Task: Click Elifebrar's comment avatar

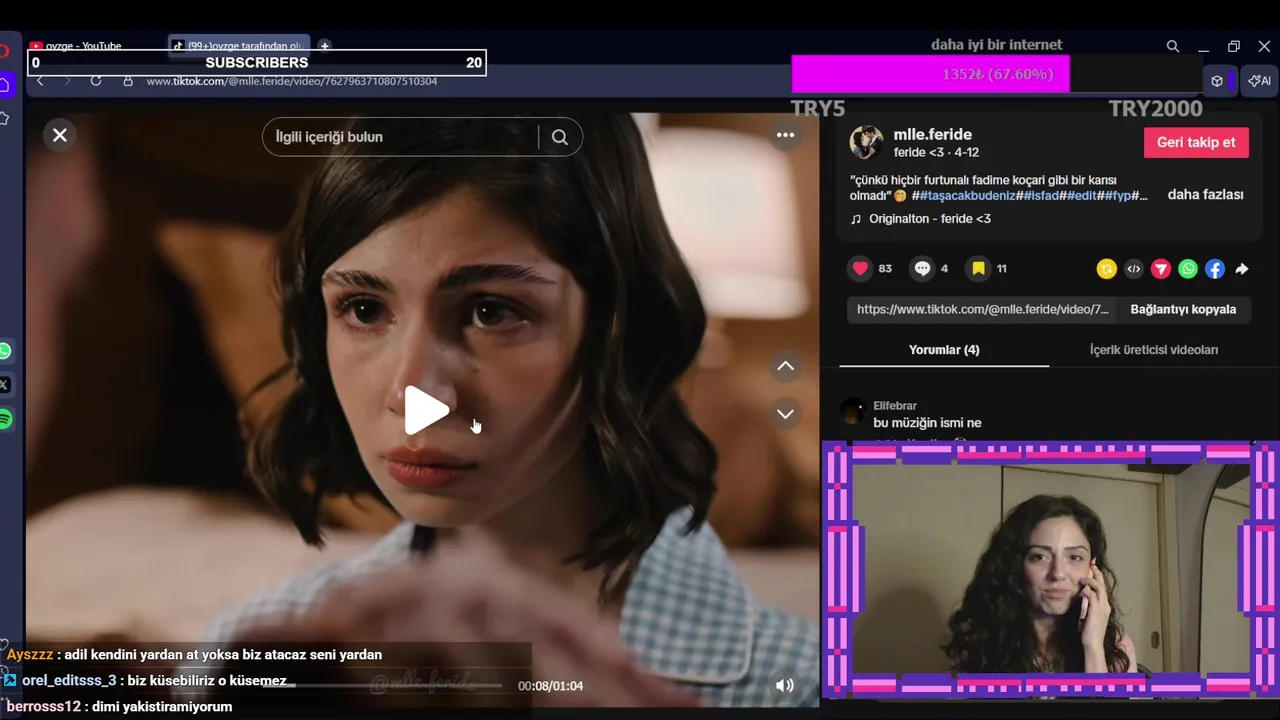Action: pyautogui.click(x=853, y=412)
